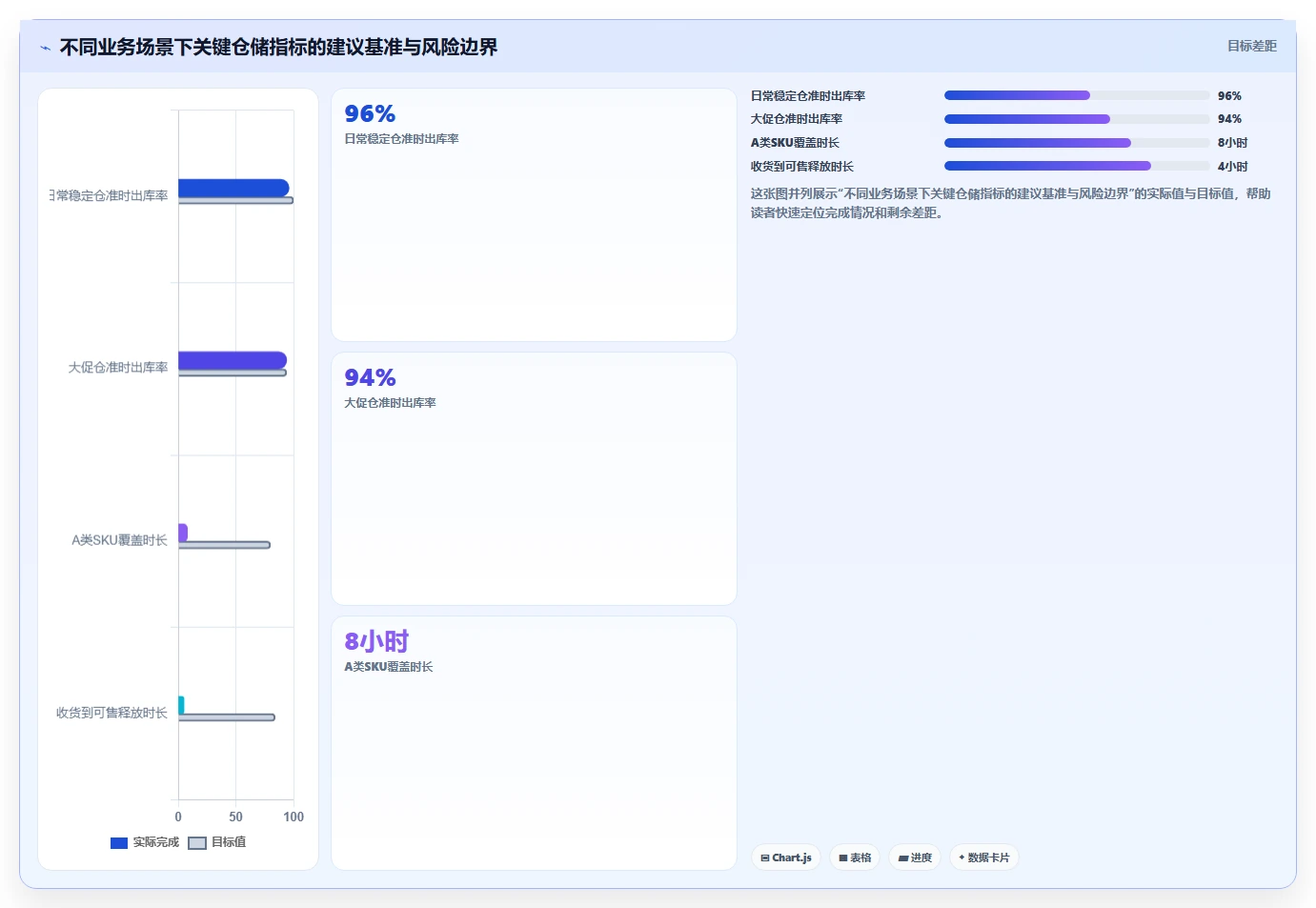Click the dashboard title 不同业务场景下关键仓储指标

click(x=278, y=47)
